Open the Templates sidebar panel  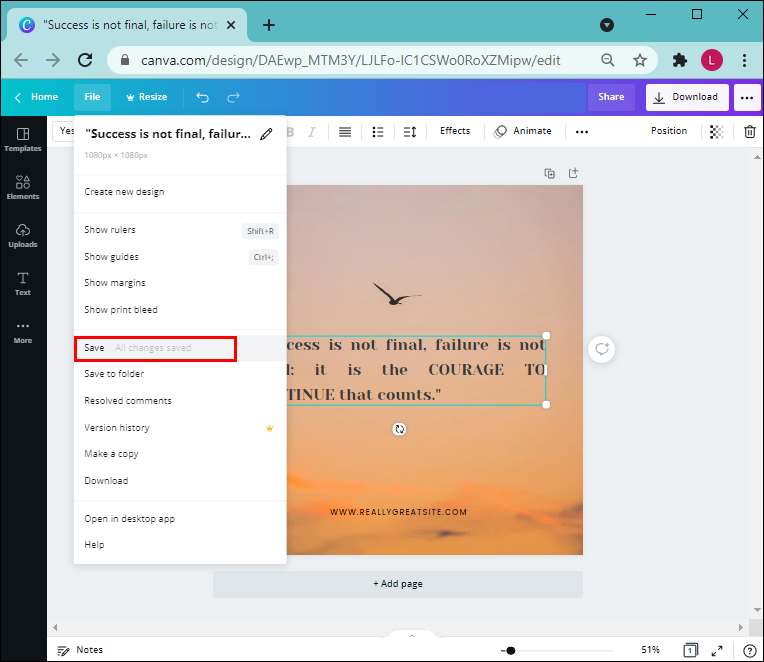coord(23,140)
